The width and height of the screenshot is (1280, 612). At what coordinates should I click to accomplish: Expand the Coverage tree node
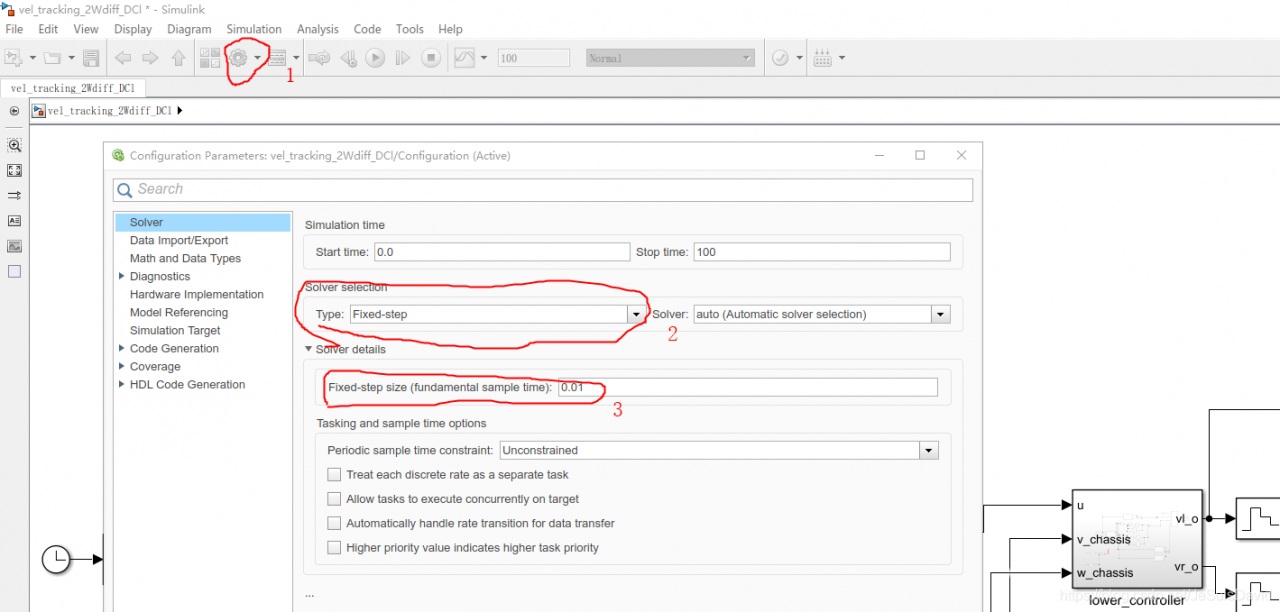coord(122,366)
